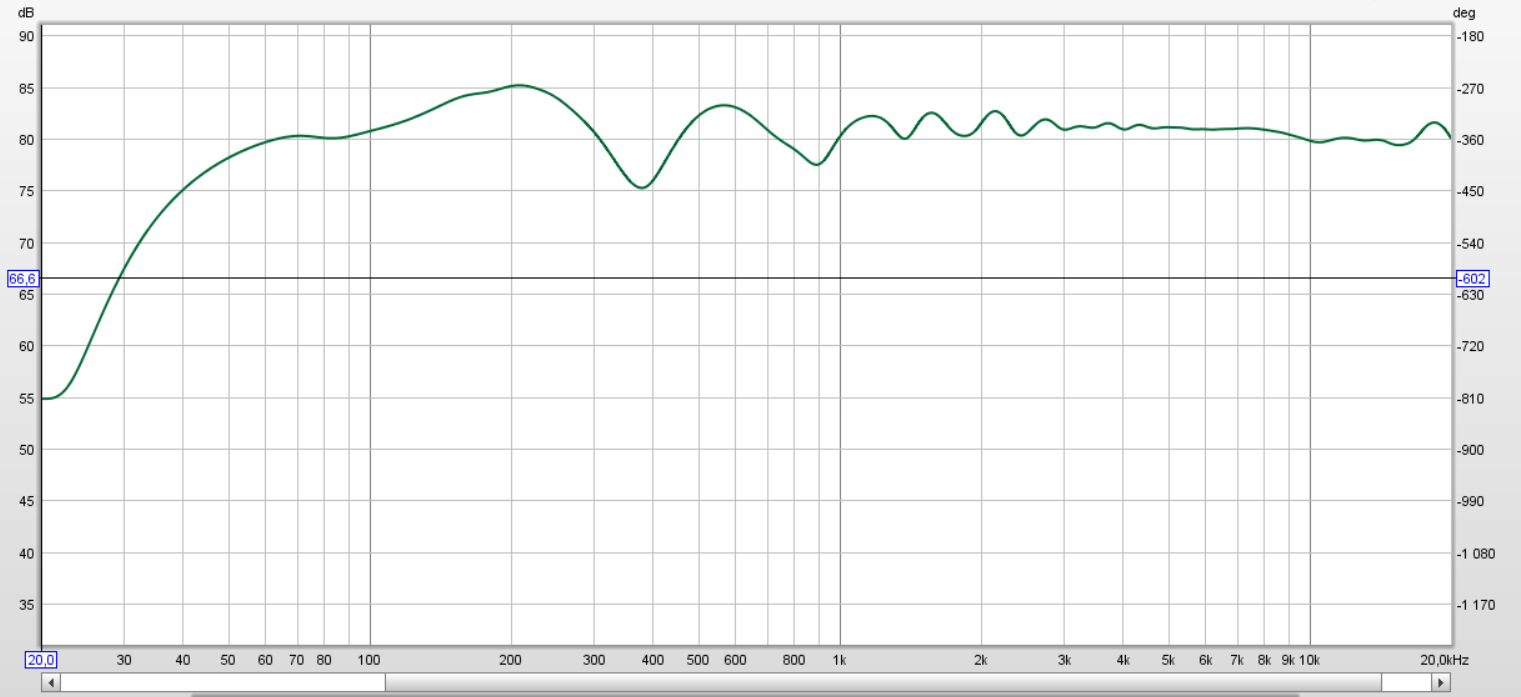Click the -720 degree axis label
The width and height of the screenshot is (1521, 697).
point(1471,346)
